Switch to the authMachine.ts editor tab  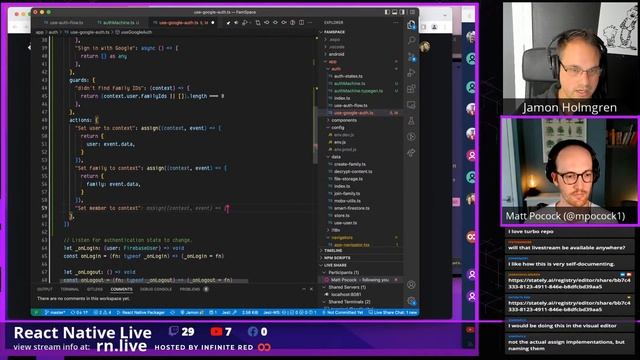click(x=119, y=22)
